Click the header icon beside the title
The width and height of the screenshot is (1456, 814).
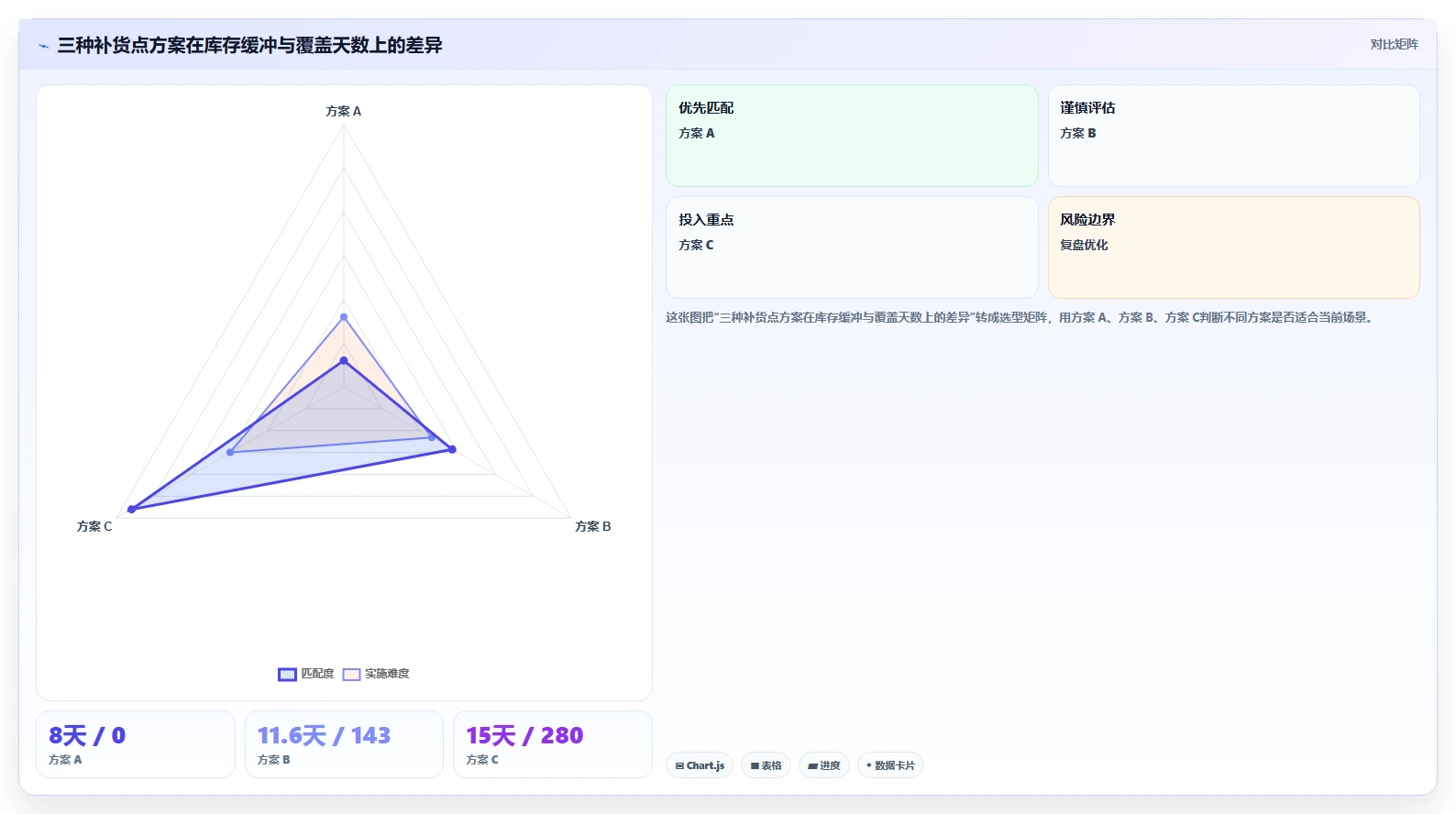[44, 46]
